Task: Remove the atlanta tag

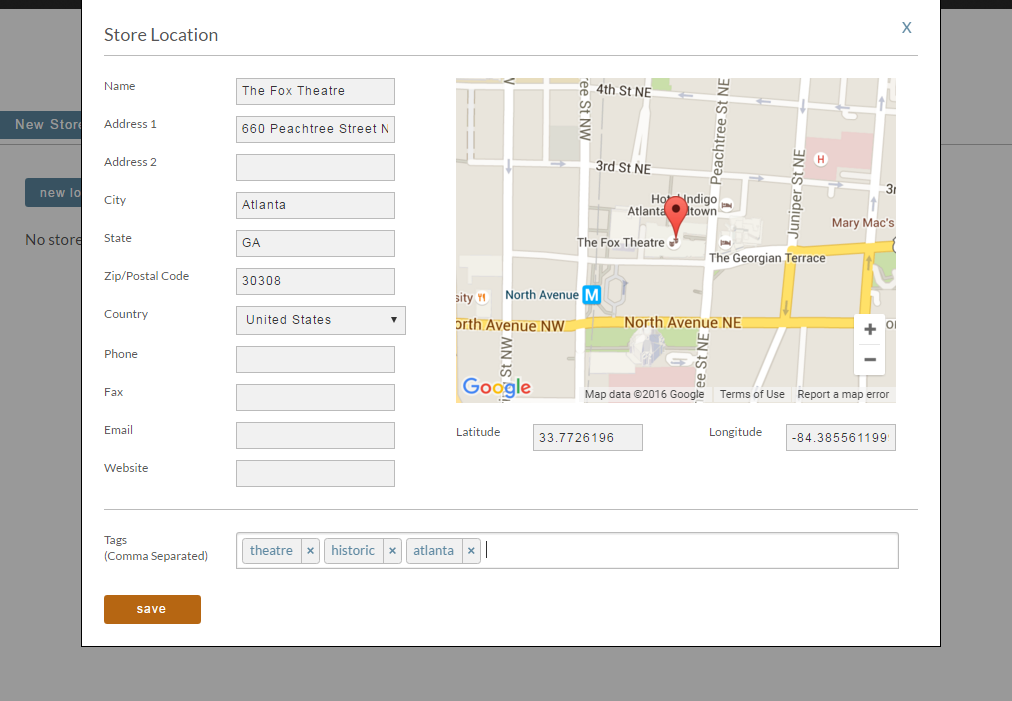Action: pos(471,551)
